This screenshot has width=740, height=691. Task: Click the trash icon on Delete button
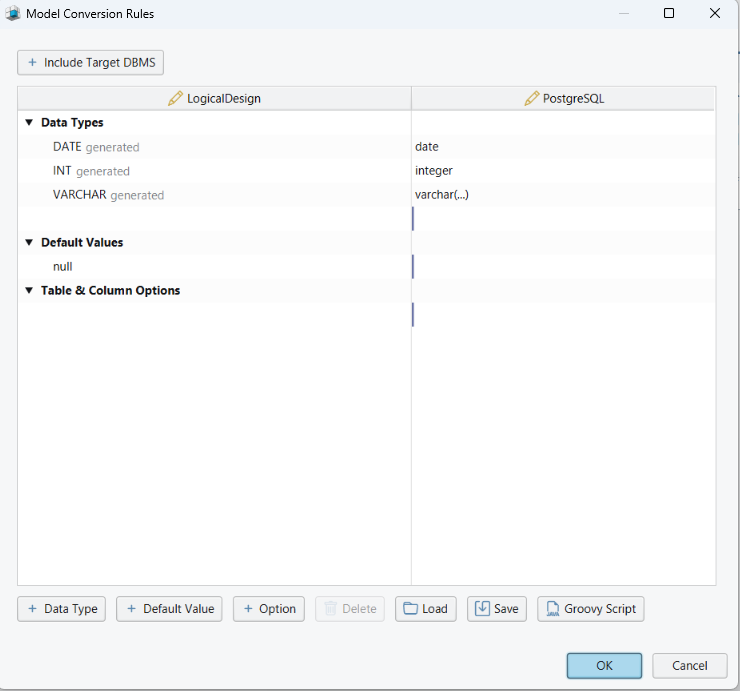330,608
